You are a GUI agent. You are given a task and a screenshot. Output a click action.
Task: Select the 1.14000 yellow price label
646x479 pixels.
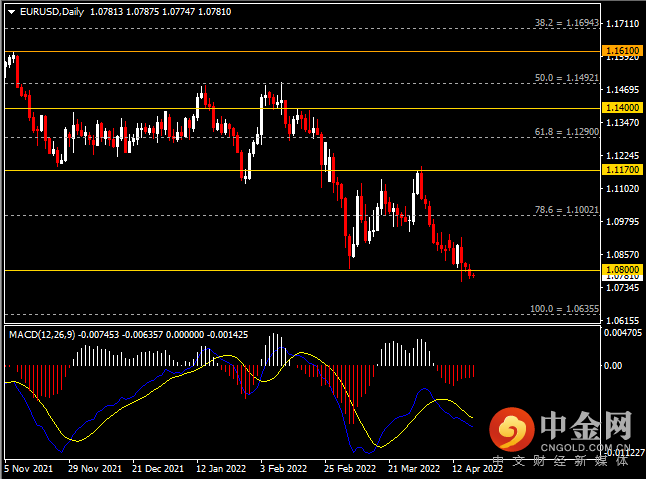tap(623, 108)
